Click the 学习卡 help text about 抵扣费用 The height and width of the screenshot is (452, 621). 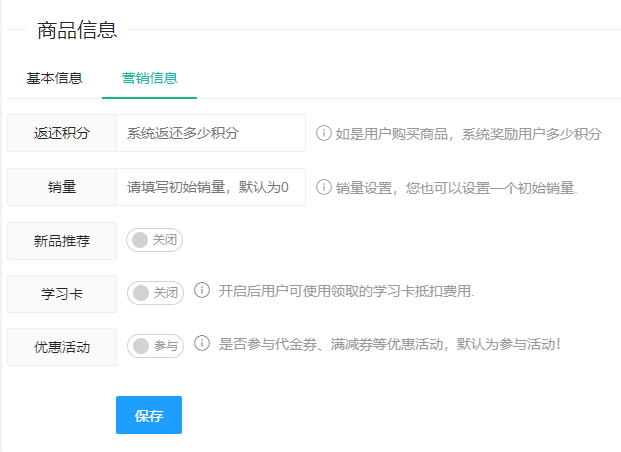click(346, 292)
